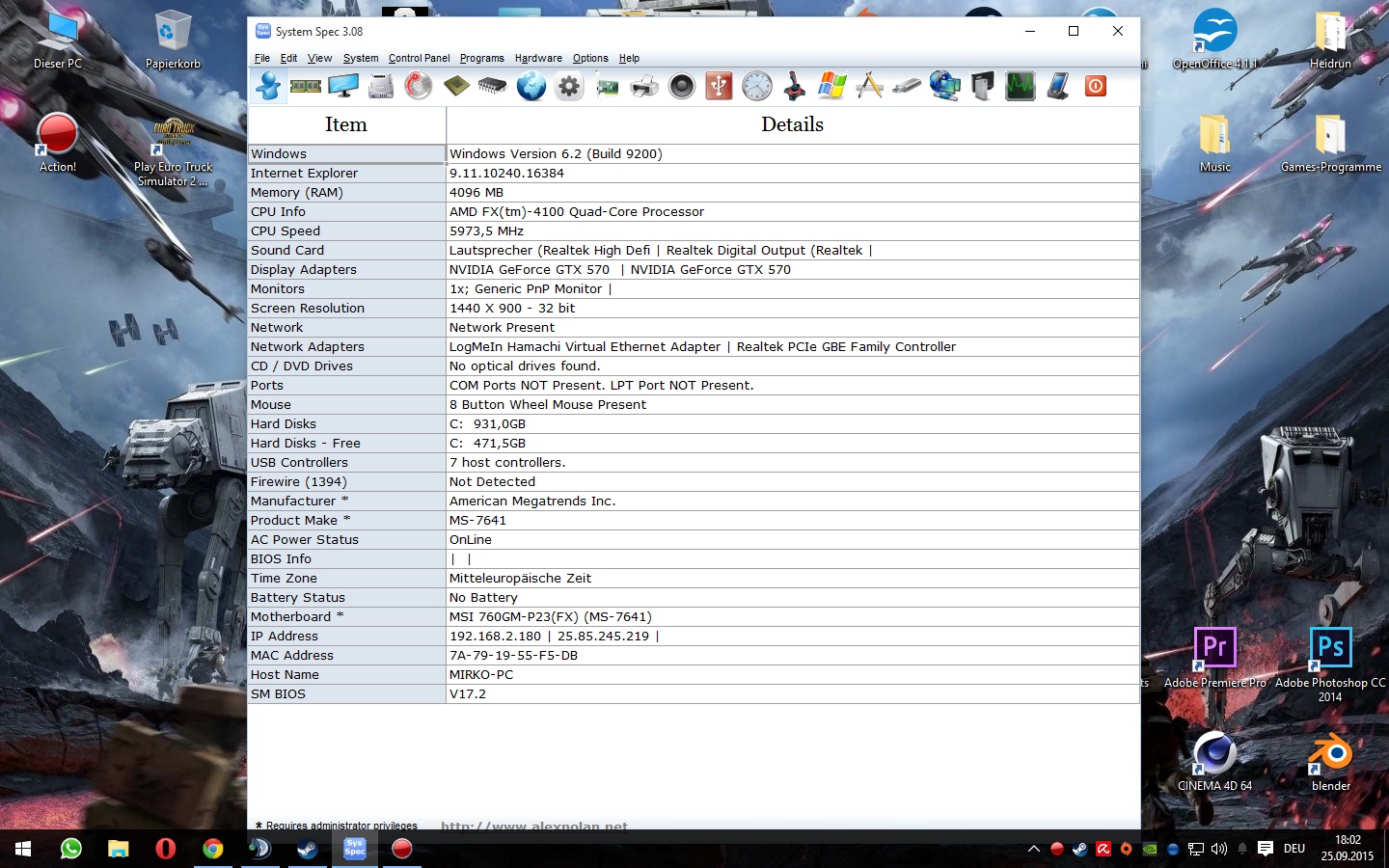Select the Windows row label
Image resolution: width=1389 pixels, height=868 pixels.
click(346, 153)
